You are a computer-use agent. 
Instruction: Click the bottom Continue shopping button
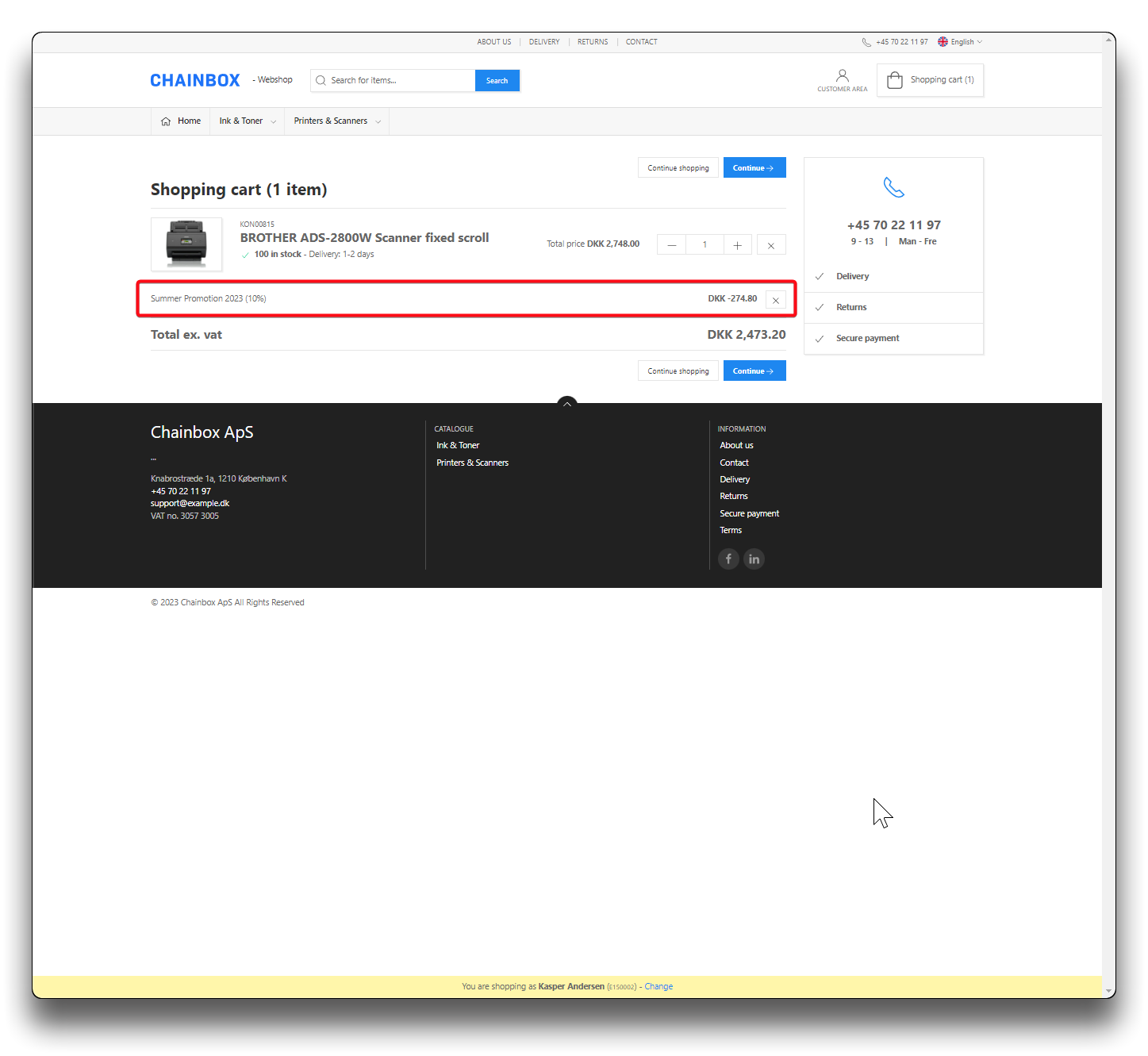click(678, 371)
